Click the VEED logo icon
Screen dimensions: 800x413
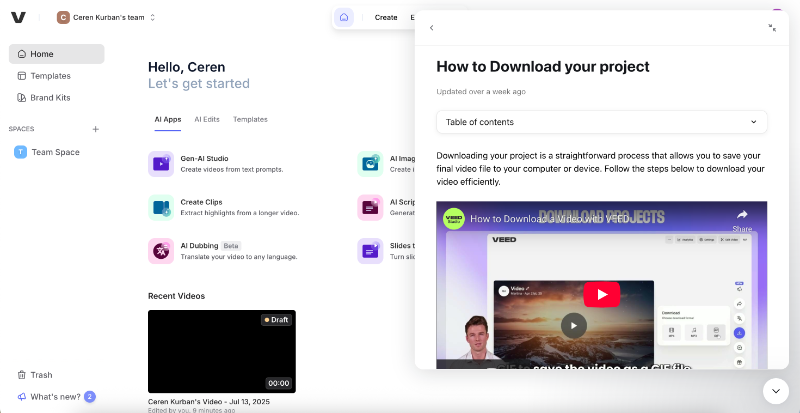(x=18, y=17)
